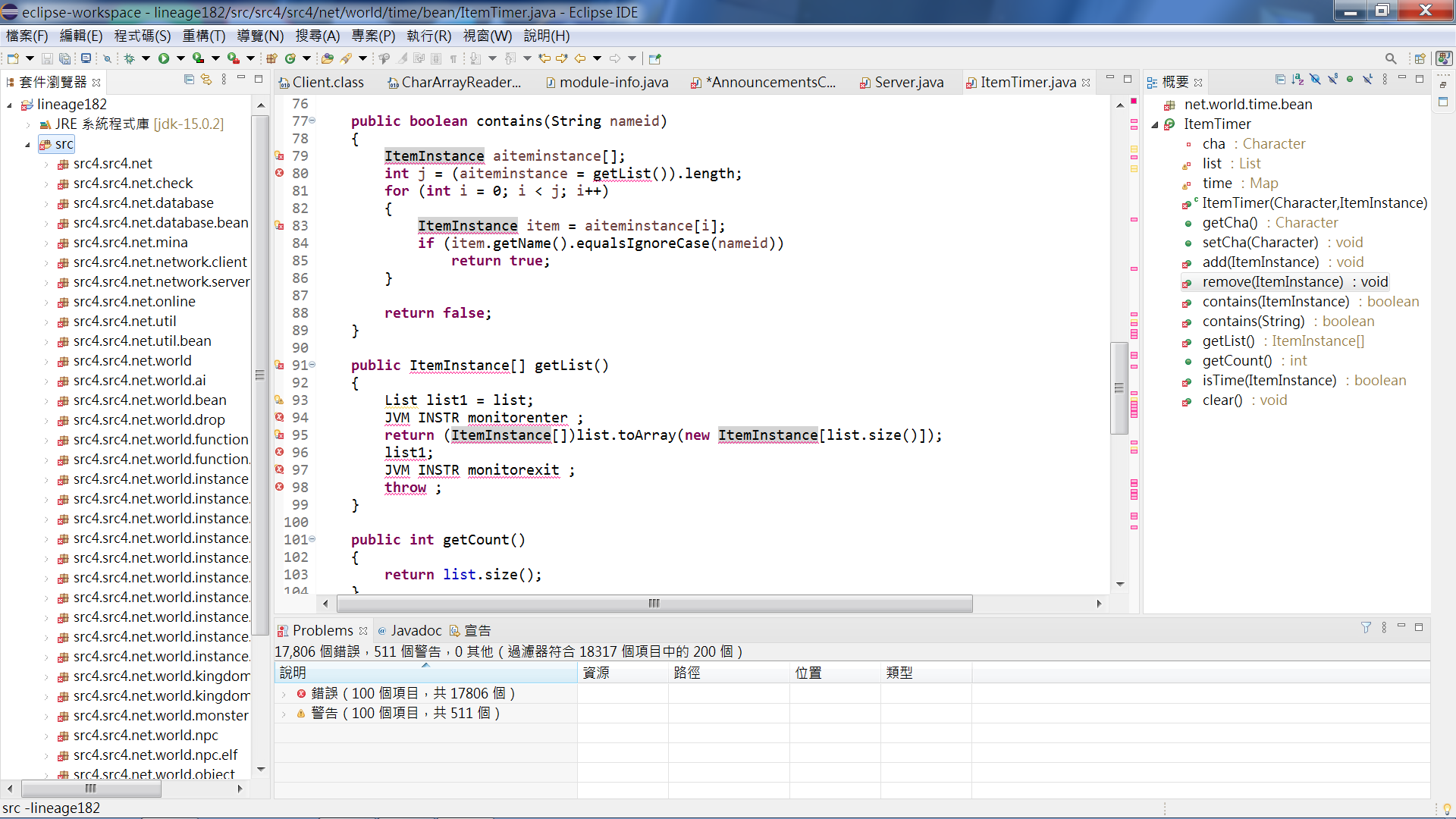The width and height of the screenshot is (1456, 819).
Task: Open the New dropdown arrow
Action: pyautogui.click(x=30, y=58)
